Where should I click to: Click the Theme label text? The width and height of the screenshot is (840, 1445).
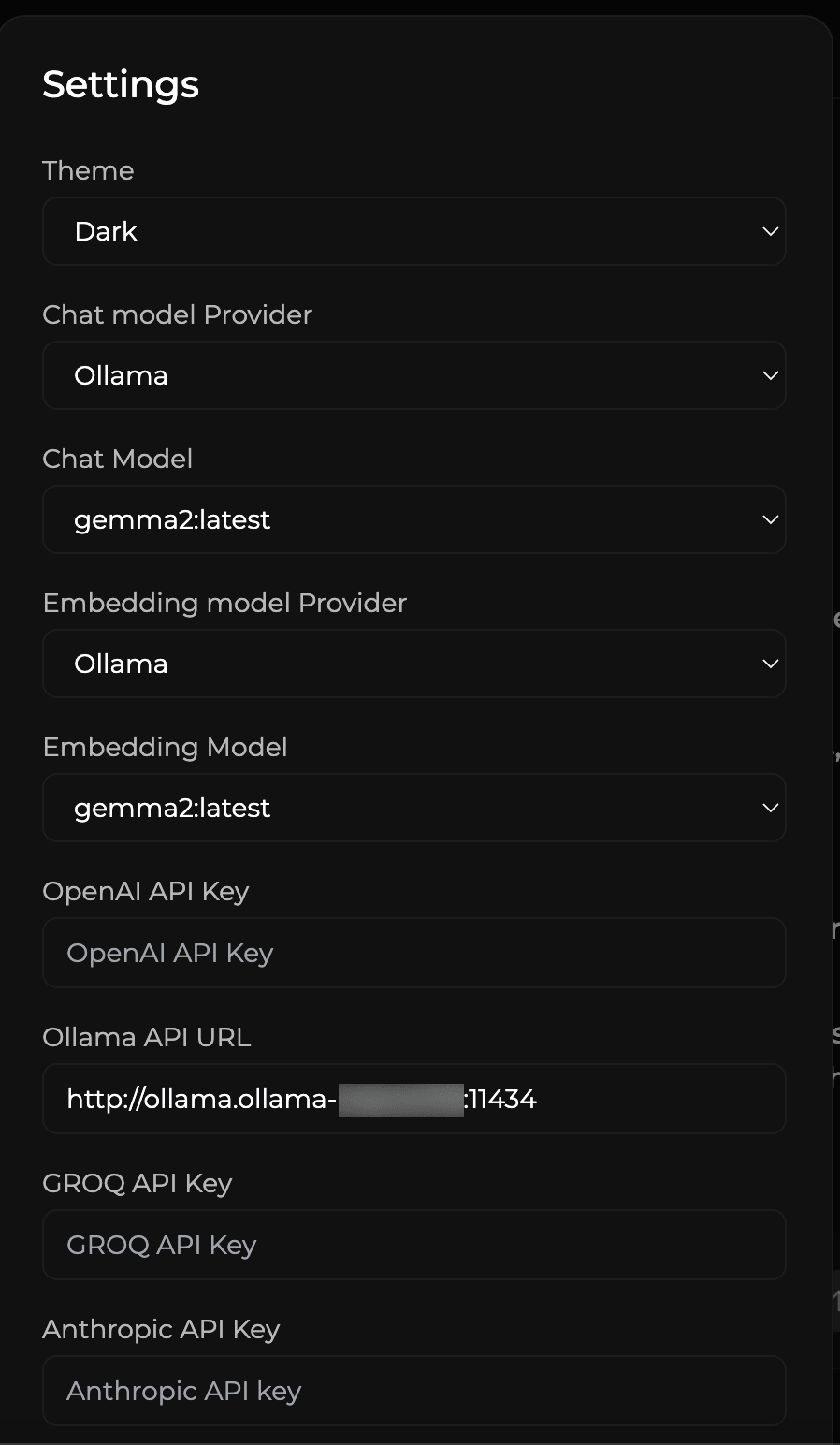(88, 170)
